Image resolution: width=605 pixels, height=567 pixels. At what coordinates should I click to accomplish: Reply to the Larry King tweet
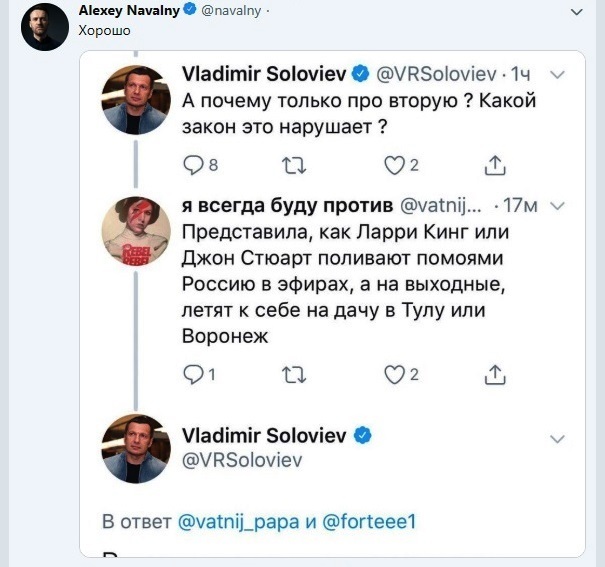click(x=194, y=374)
